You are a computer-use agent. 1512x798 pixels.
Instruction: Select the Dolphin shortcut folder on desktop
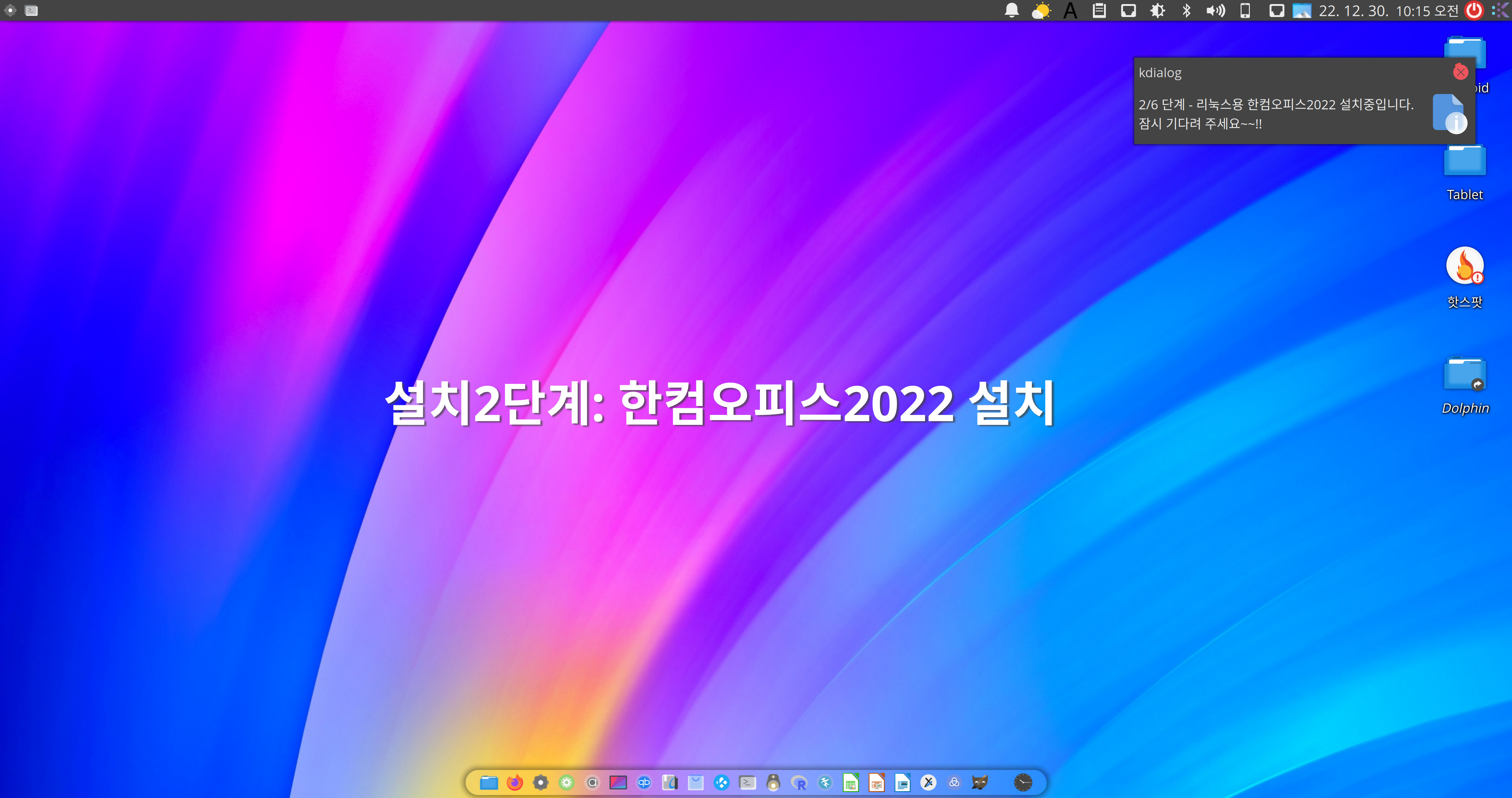[1464, 374]
